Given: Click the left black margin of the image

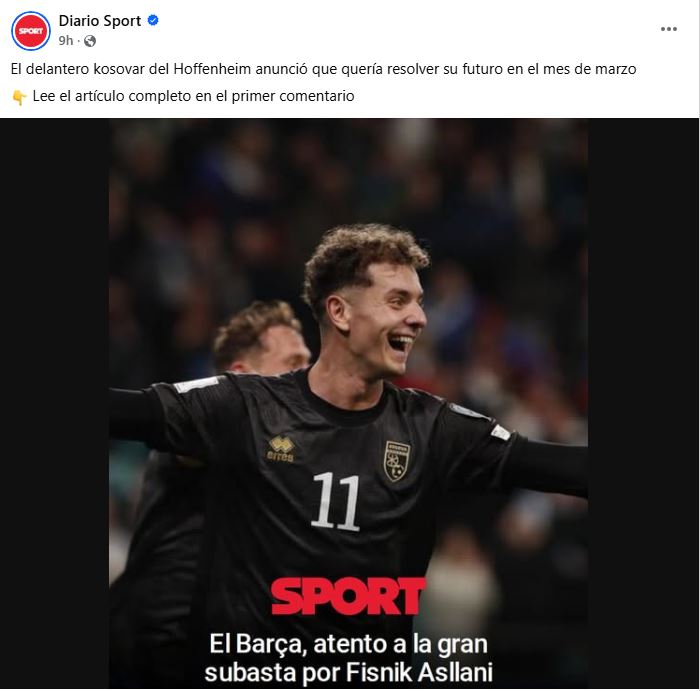Looking at the screenshot, I should click(x=54, y=403).
